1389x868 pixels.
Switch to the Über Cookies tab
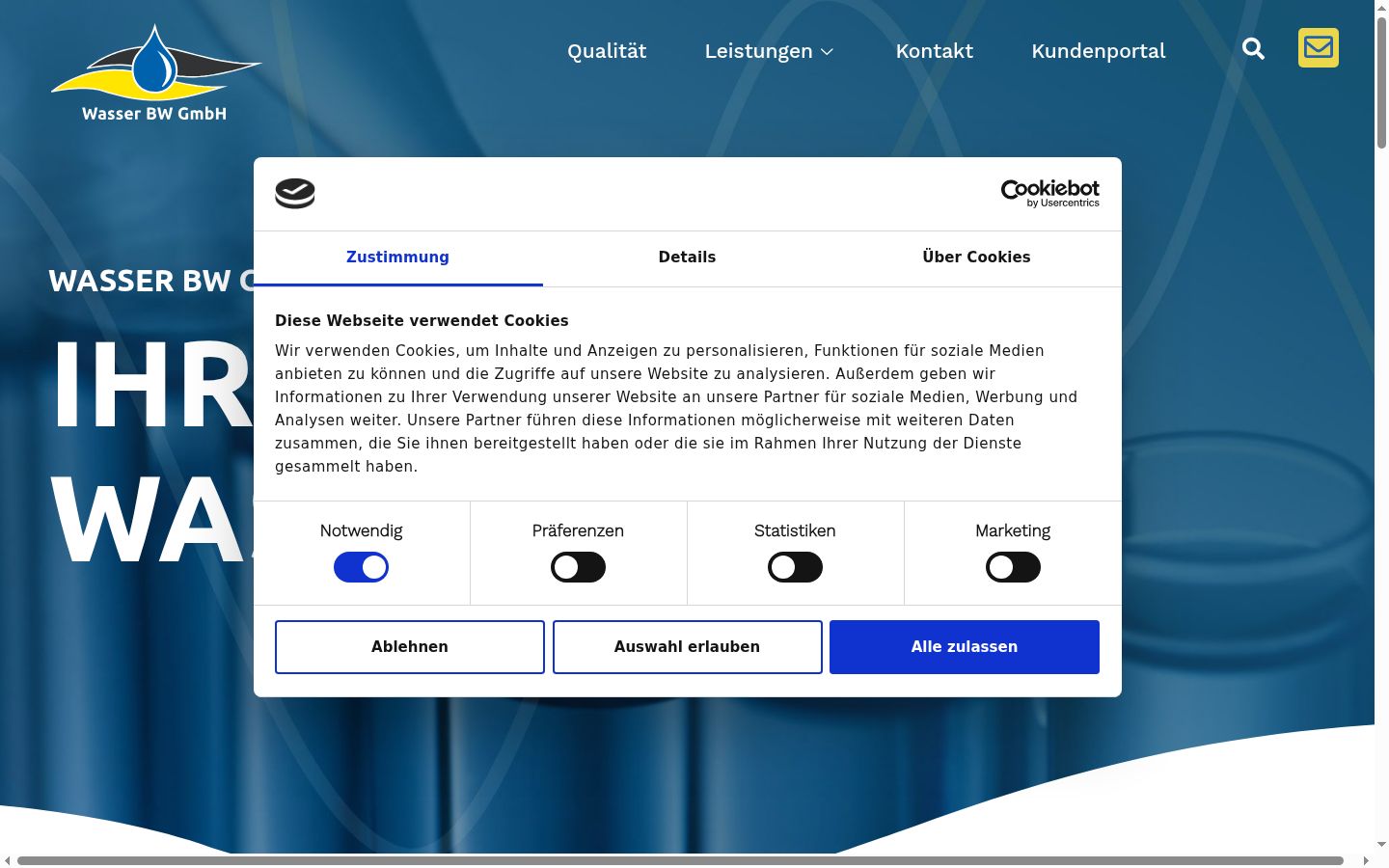click(x=976, y=258)
